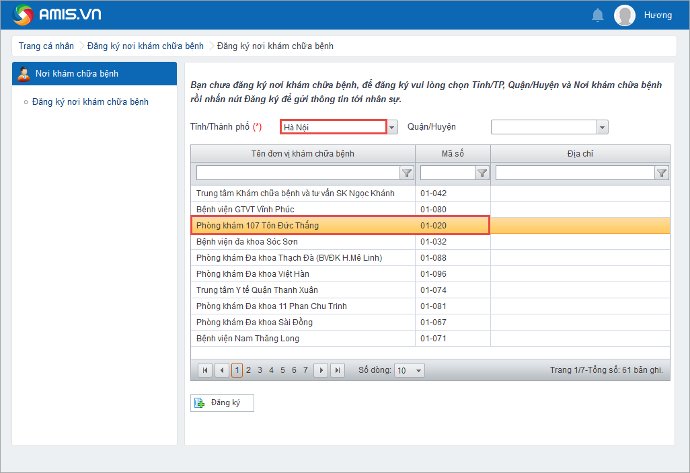The image size is (690, 473).
Task: Select the Phòng khám Đa khoa Việt Hàn row
Action: [300, 274]
